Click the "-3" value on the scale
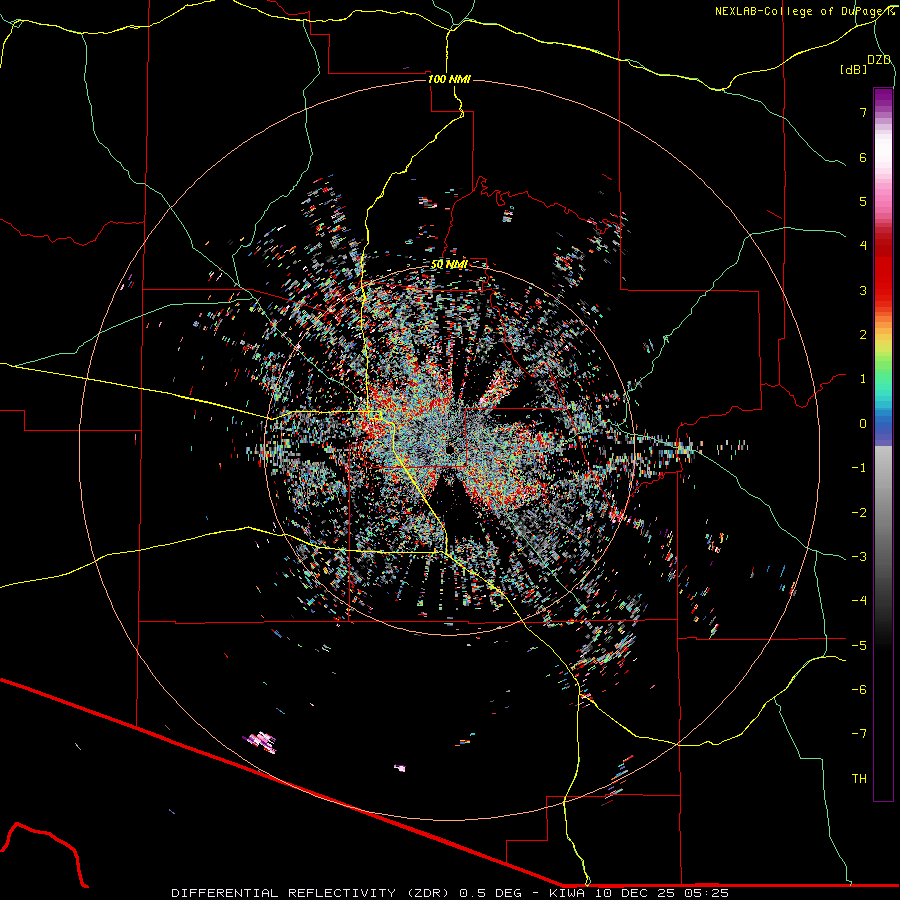Viewport: 900px width, 900px height. [859, 557]
